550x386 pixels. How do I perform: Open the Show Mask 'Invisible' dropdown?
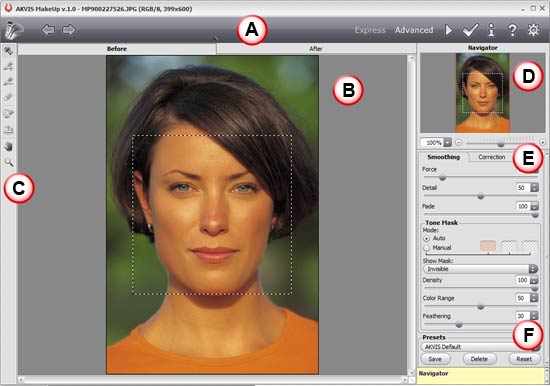point(481,269)
